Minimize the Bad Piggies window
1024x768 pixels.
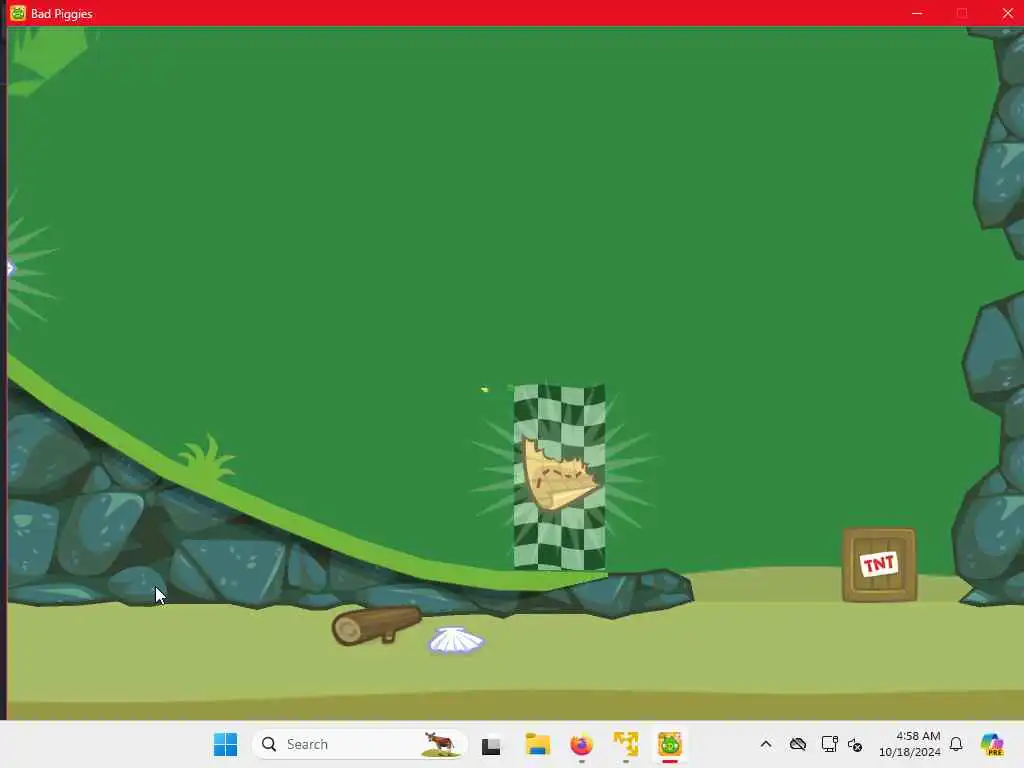coord(917,13)
